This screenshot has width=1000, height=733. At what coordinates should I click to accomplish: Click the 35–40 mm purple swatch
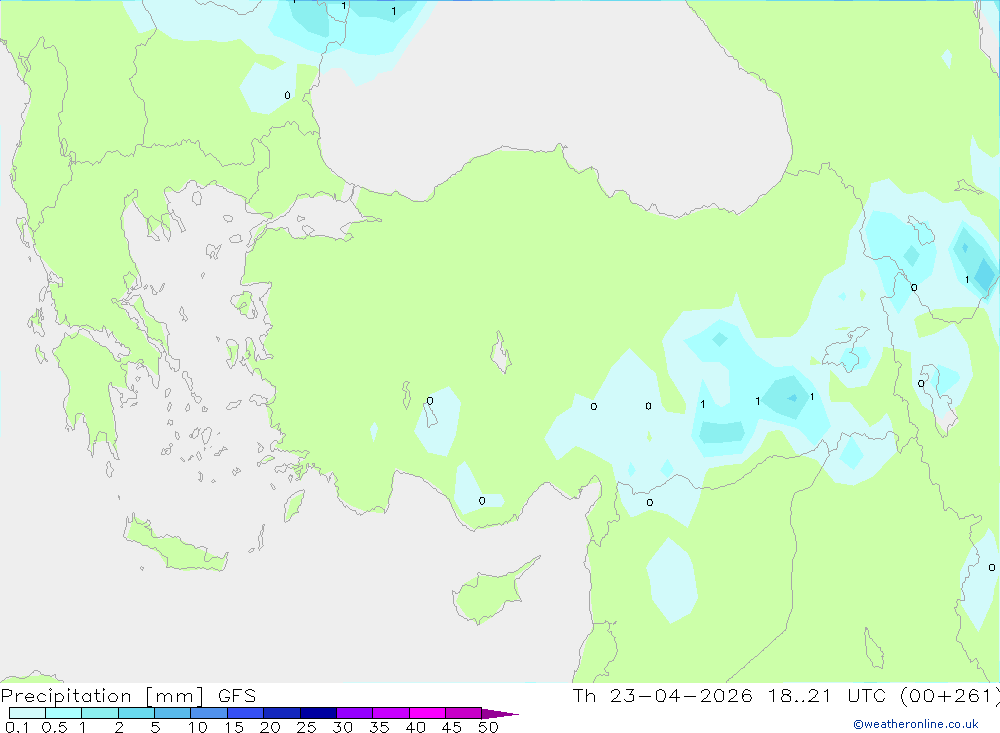[x=390, y=713]
